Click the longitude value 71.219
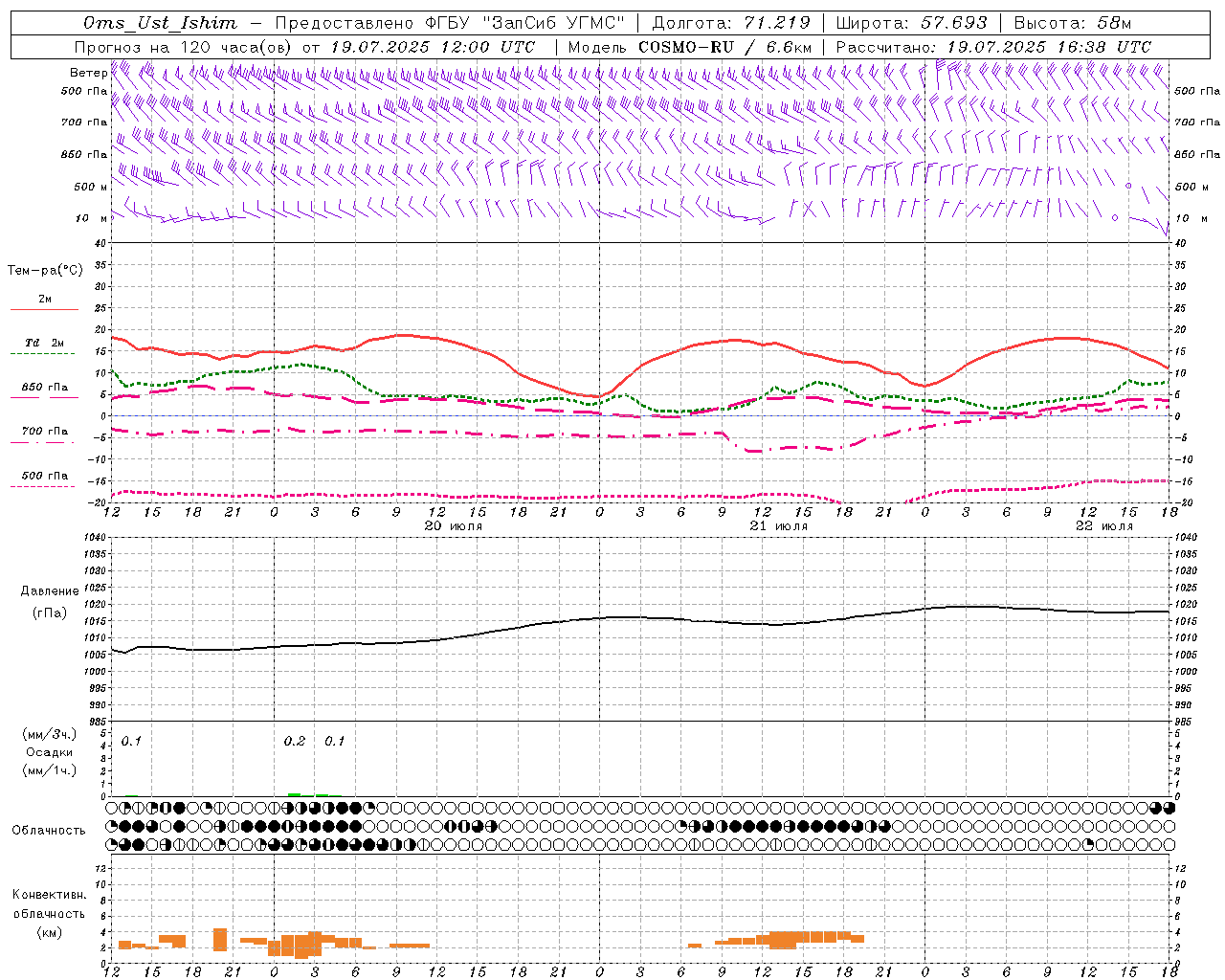 pyautogui.click(x=776, y=23)
